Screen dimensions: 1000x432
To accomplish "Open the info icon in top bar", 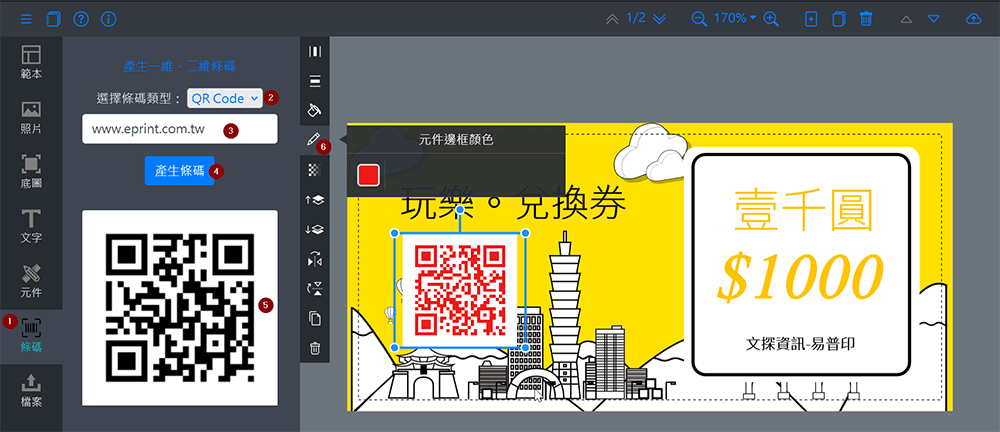I will 108,19.
